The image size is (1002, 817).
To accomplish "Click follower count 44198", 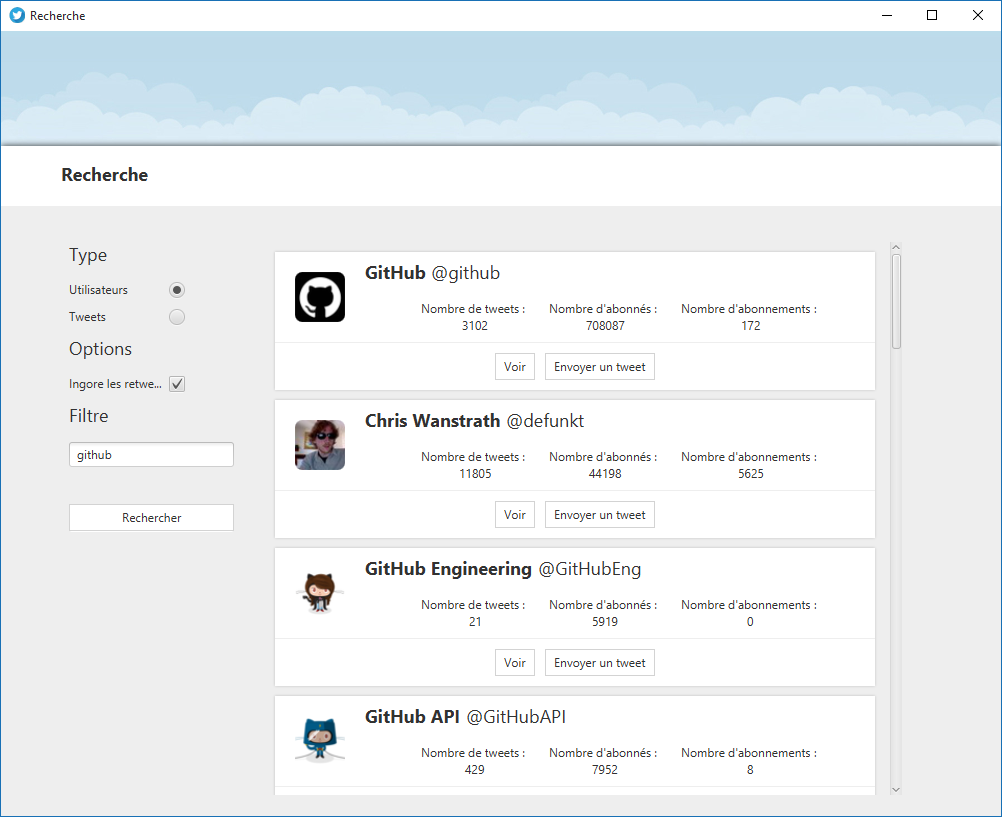I will (x=605, y=474).
